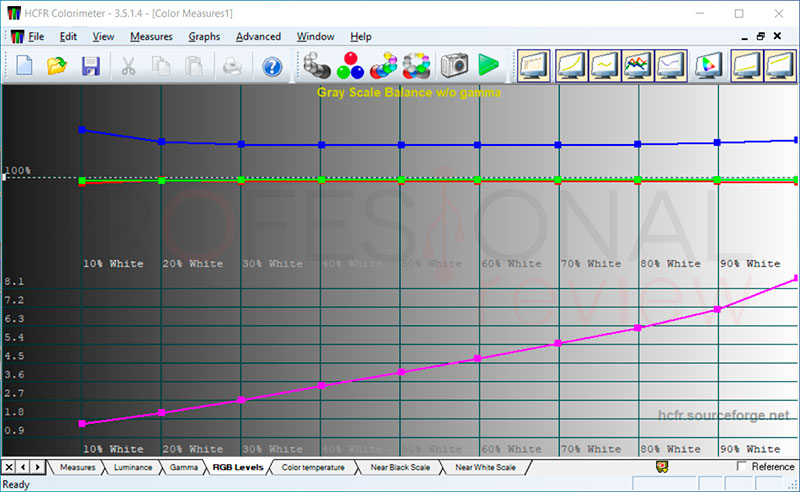This screenshot has height=492, width=800.
Task: Switch to the Near Black Scale tab
Action: pos(400,467)
